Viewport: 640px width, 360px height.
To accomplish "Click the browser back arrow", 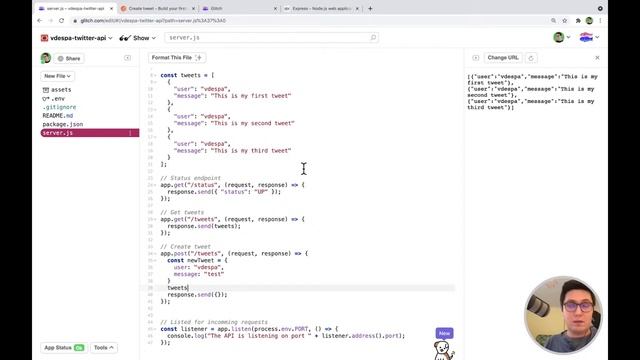I will 40,20.
